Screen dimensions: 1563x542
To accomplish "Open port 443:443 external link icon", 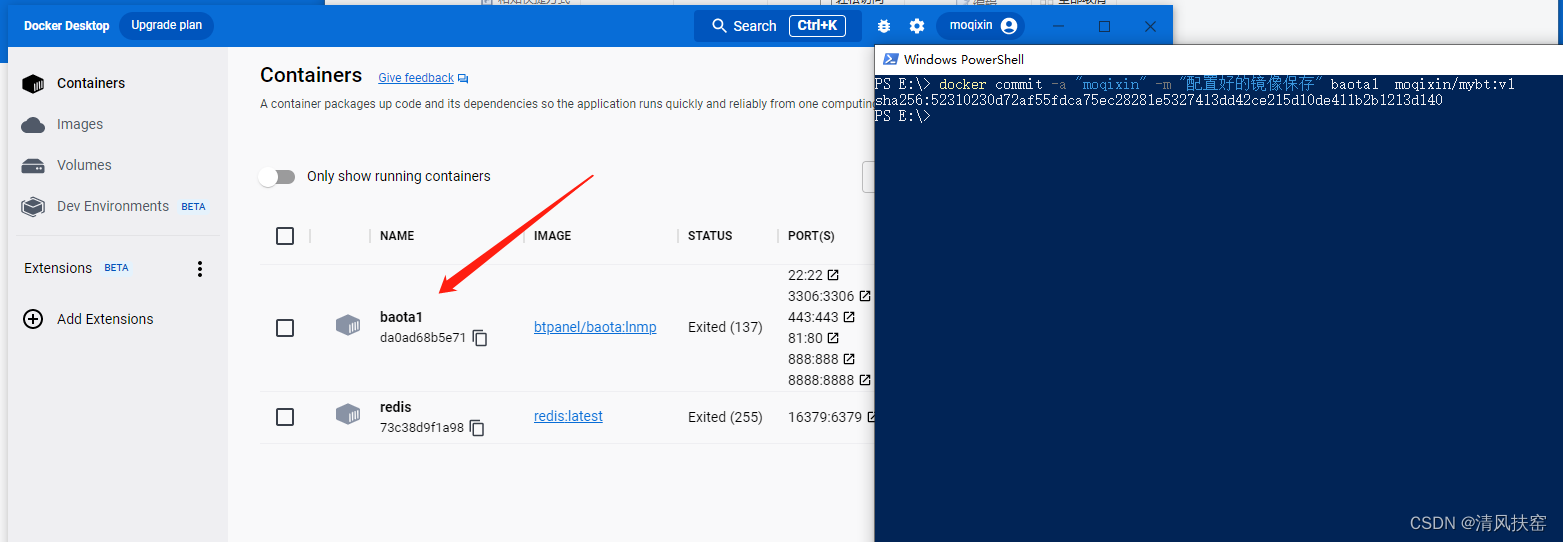I will point(849,317).
